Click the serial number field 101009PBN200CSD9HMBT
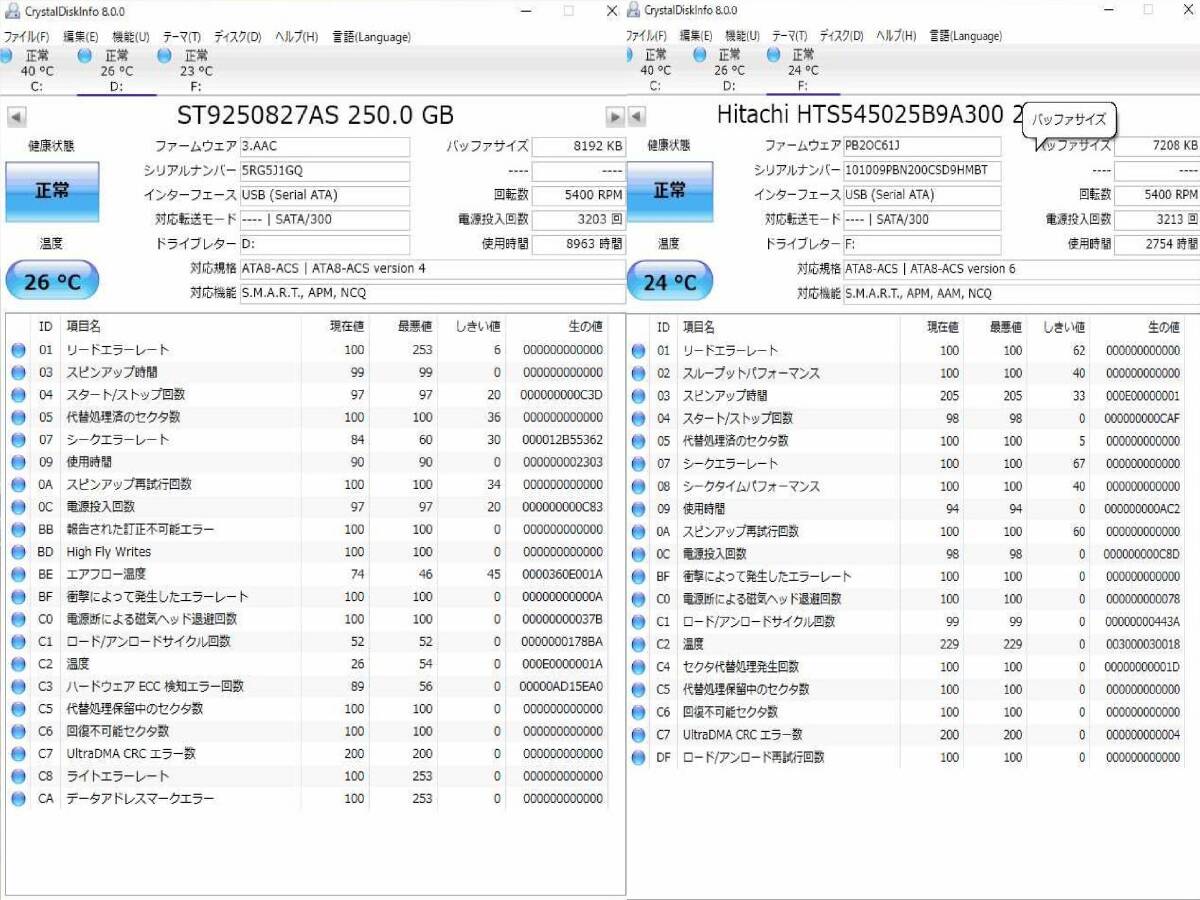The width and height of the screenshot is (1200, 900). coord(921,171)
